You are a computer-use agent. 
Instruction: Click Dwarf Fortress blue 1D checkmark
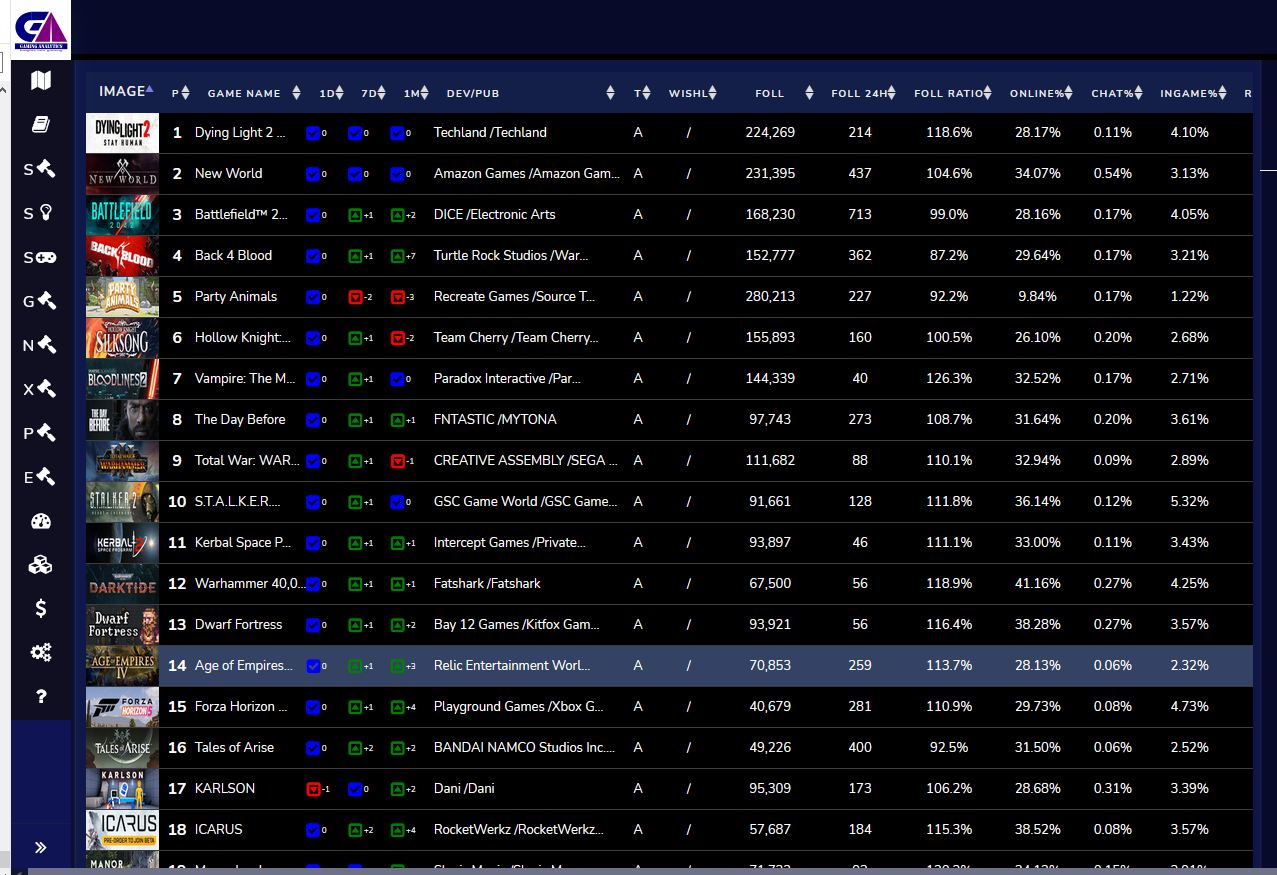[312, 625]
